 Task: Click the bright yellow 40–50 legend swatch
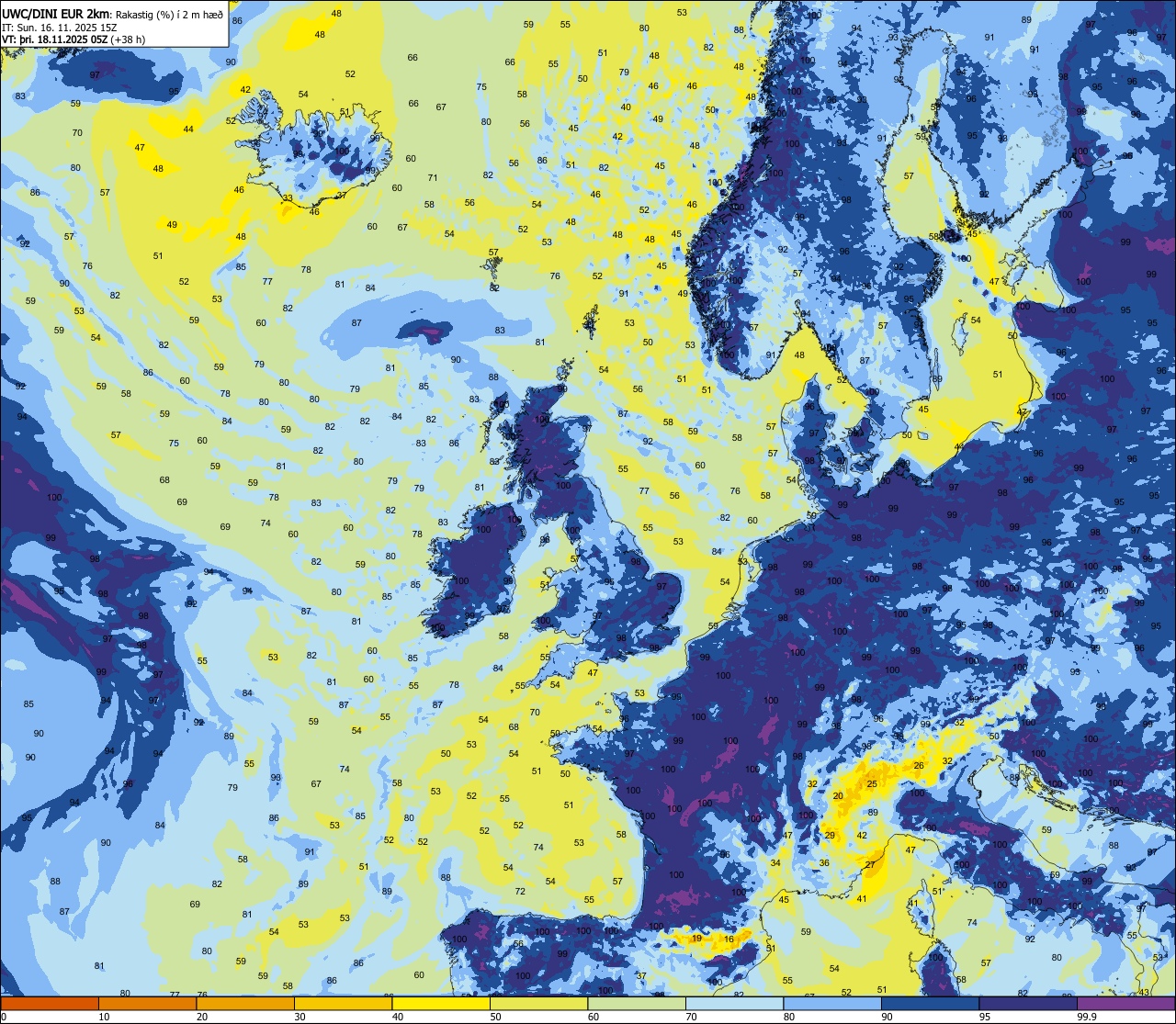click(441, 1004)
